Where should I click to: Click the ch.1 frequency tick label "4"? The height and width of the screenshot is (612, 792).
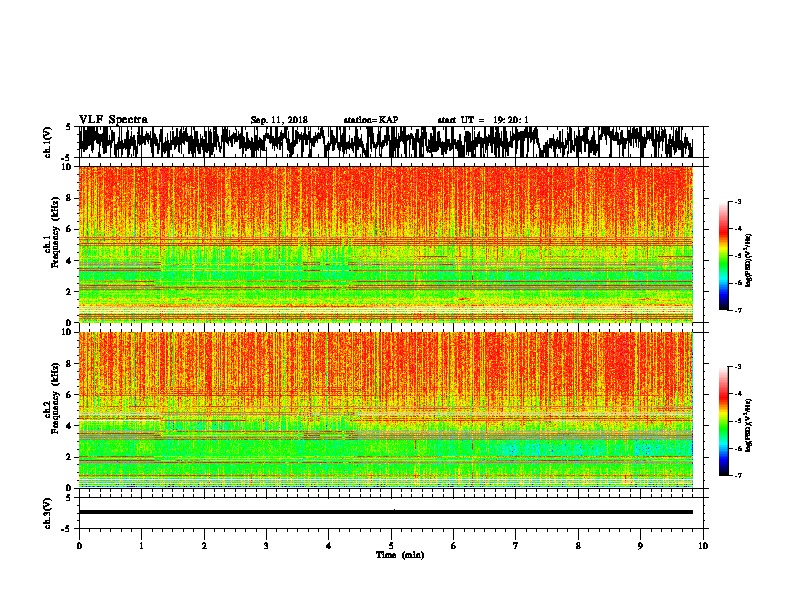pyautogui.click(x=70, y=261)
